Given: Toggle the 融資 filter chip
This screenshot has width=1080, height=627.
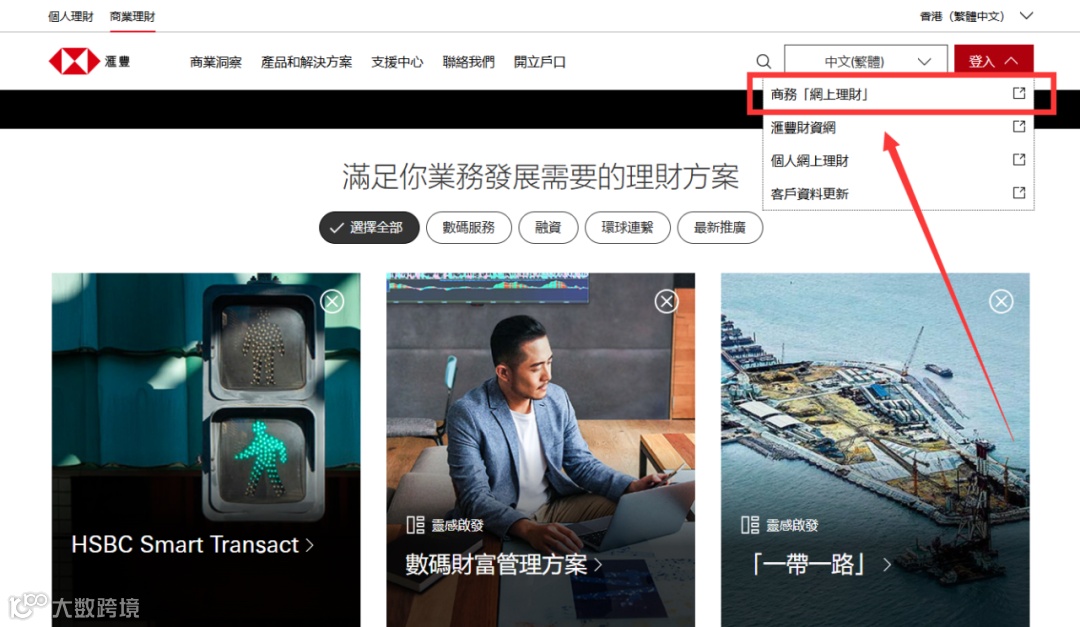Looking at the screenshot, I should [x=548, y=227].
